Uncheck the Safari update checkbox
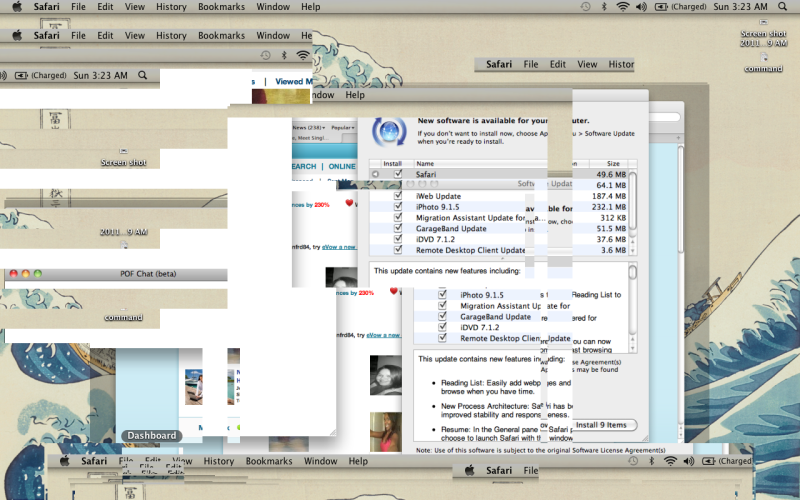The height and width of the screenshot is (500, 800). click(x=398, y=174)
